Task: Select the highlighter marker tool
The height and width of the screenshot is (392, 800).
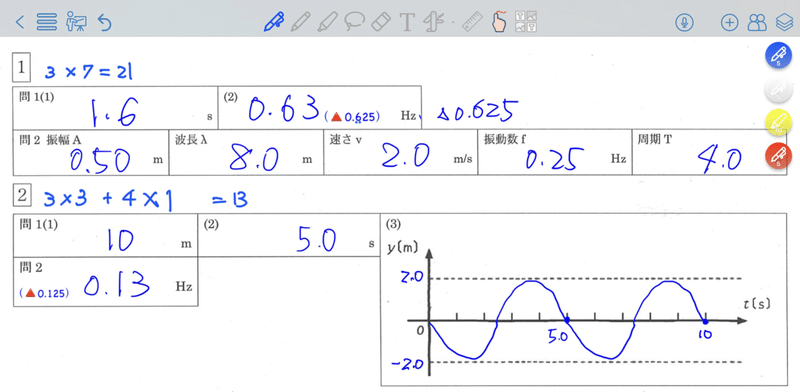Action: (328, 22)
